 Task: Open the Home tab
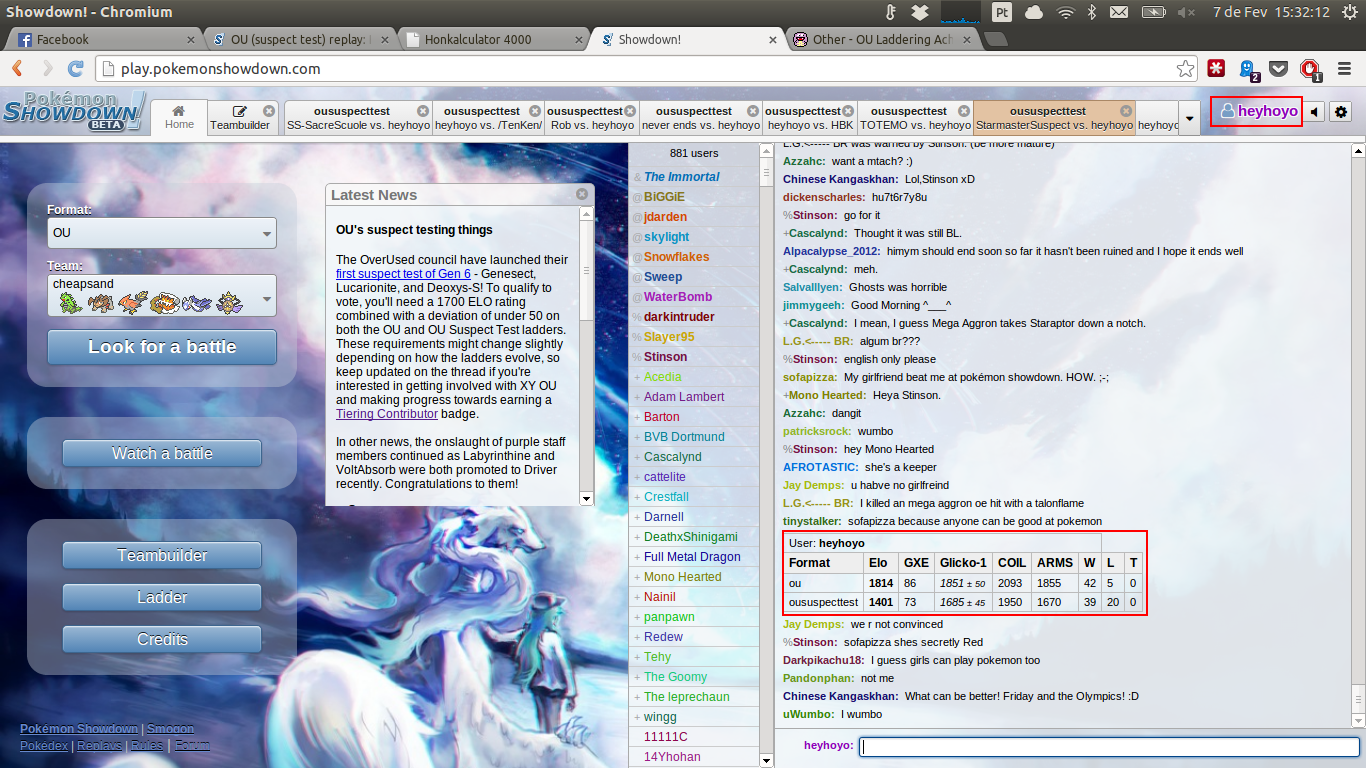pyautogui.click(x=179, y=117)
